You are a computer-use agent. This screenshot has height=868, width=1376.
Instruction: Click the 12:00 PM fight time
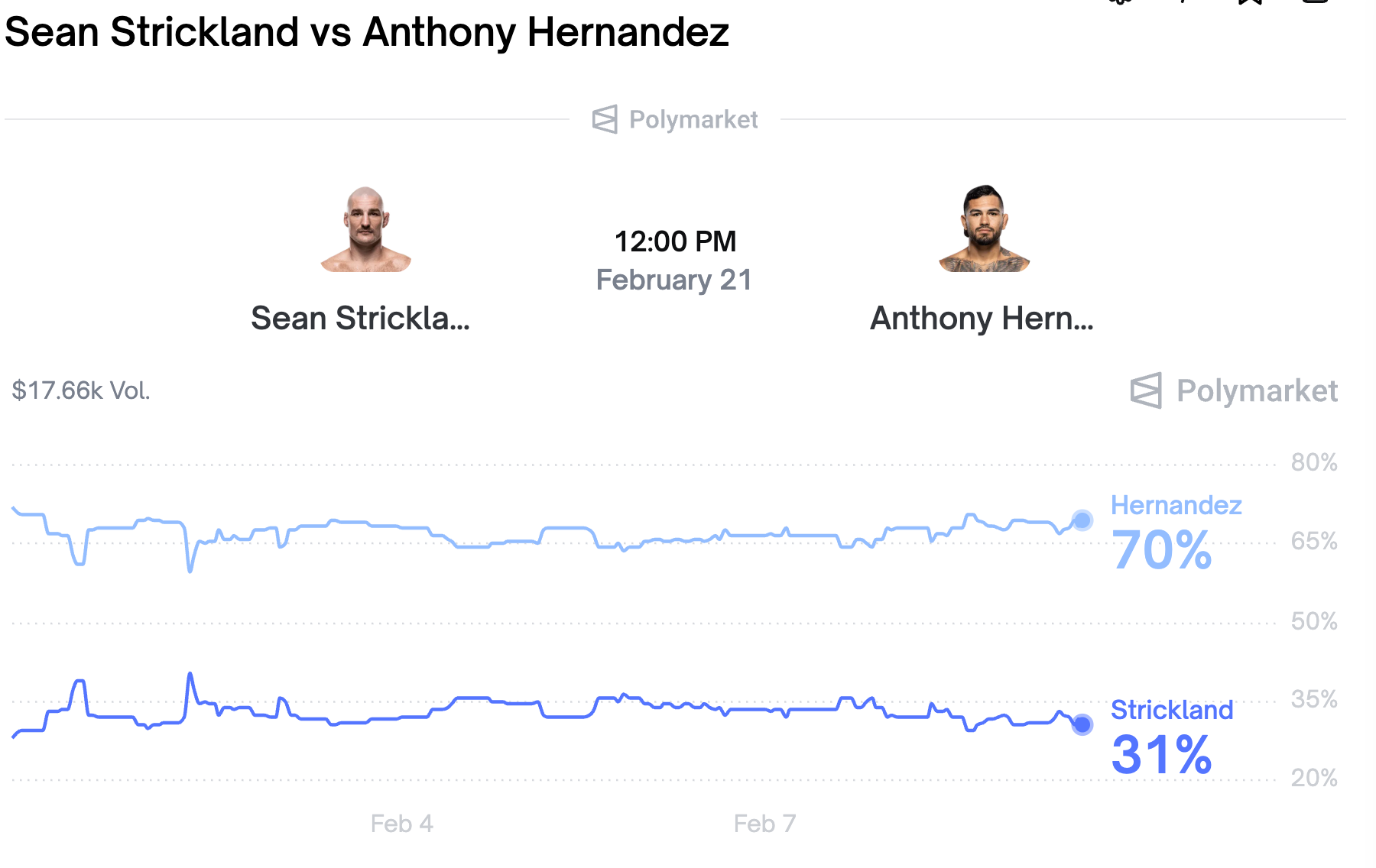675,241
